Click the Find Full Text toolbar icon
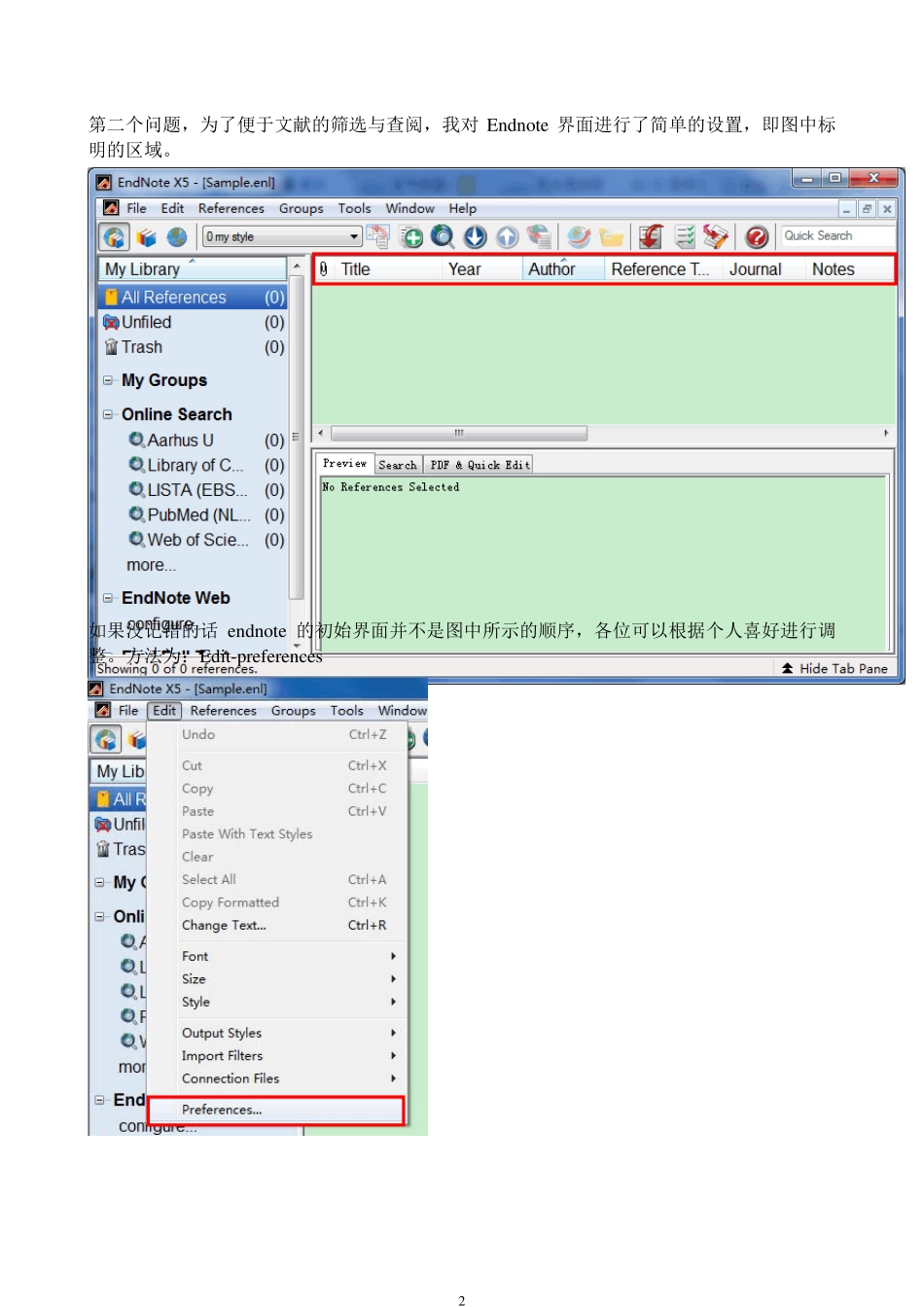 538,236
